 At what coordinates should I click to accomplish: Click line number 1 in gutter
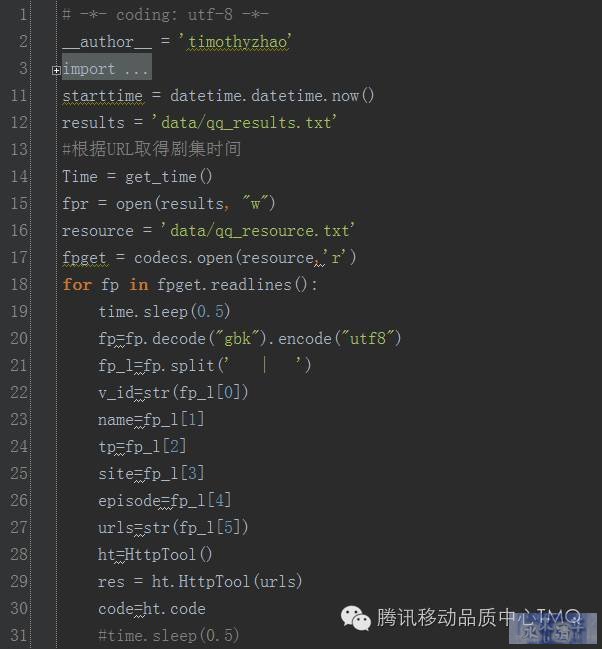click(22, 15)
